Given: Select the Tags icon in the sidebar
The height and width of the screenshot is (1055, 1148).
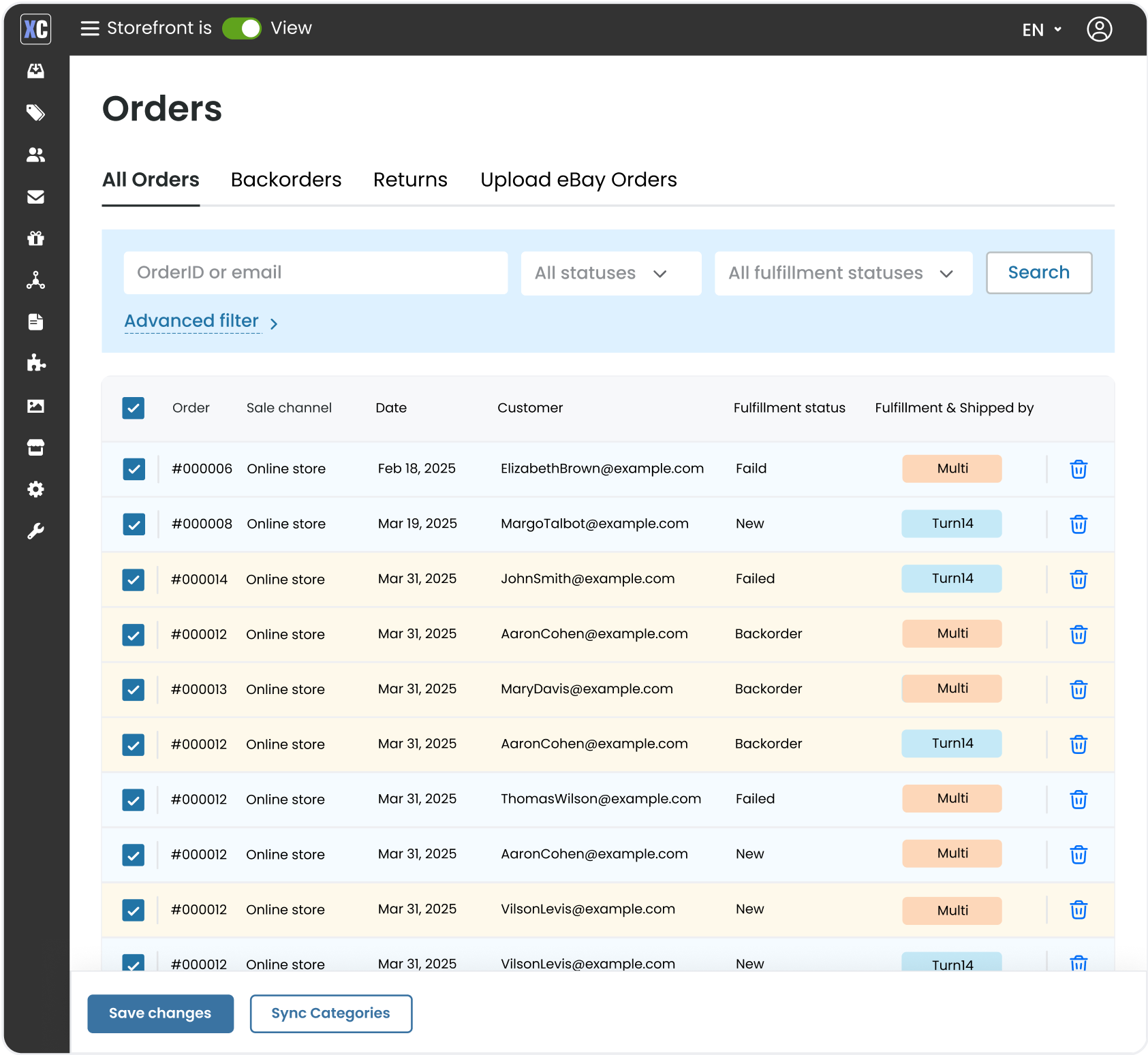Looking at the screenshot, I should tap(36, 113).
